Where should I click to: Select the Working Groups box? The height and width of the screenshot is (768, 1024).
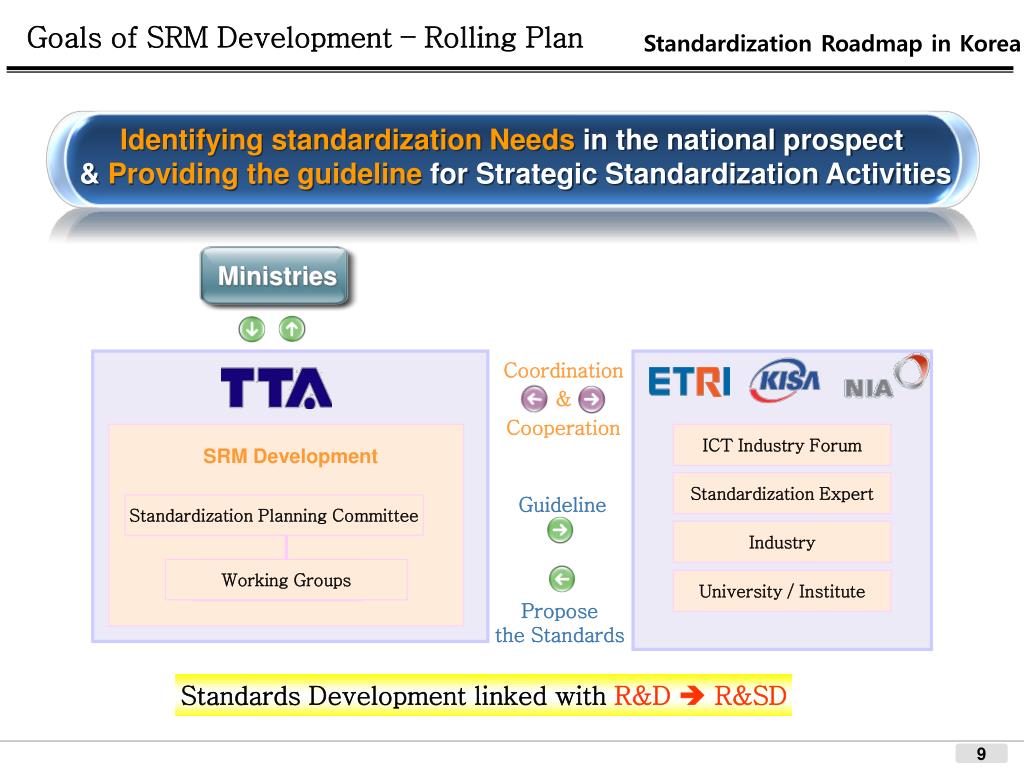(286, 580)
